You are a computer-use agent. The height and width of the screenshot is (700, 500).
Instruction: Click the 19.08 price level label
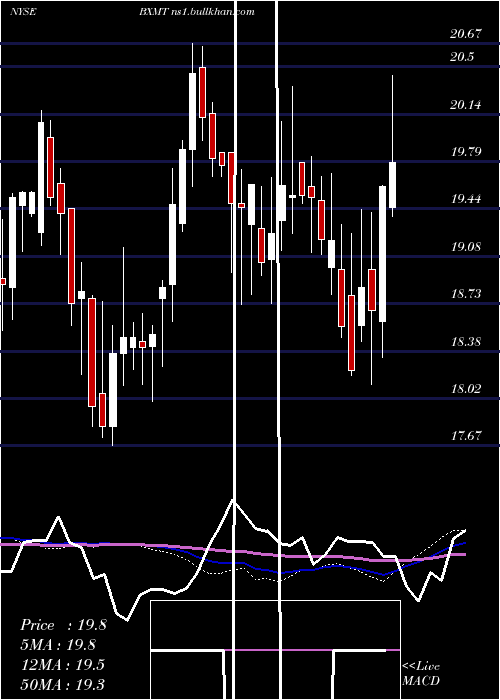click(466, 247)
